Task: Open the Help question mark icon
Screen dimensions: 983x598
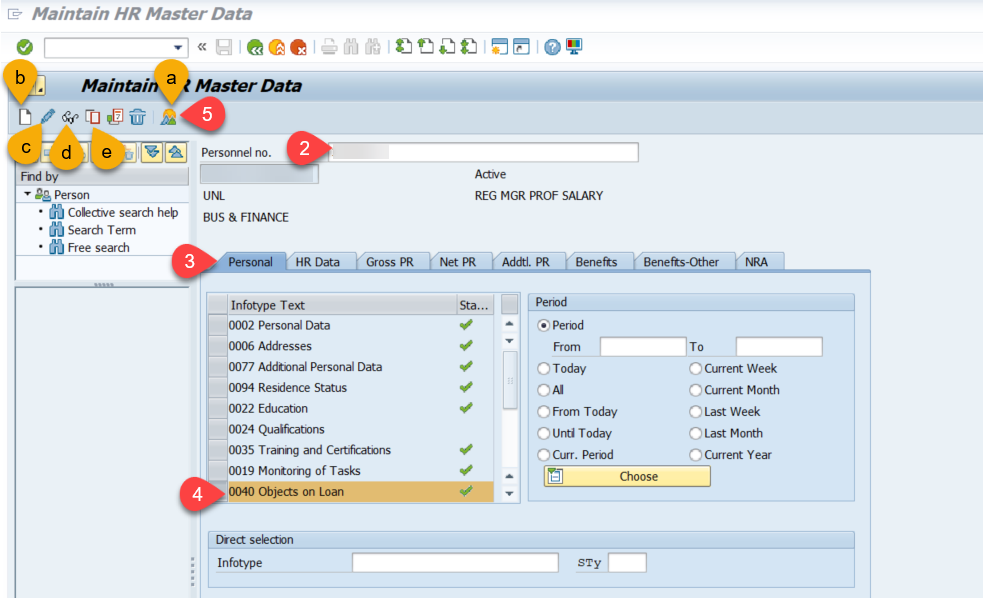Action: coord(552,47)
